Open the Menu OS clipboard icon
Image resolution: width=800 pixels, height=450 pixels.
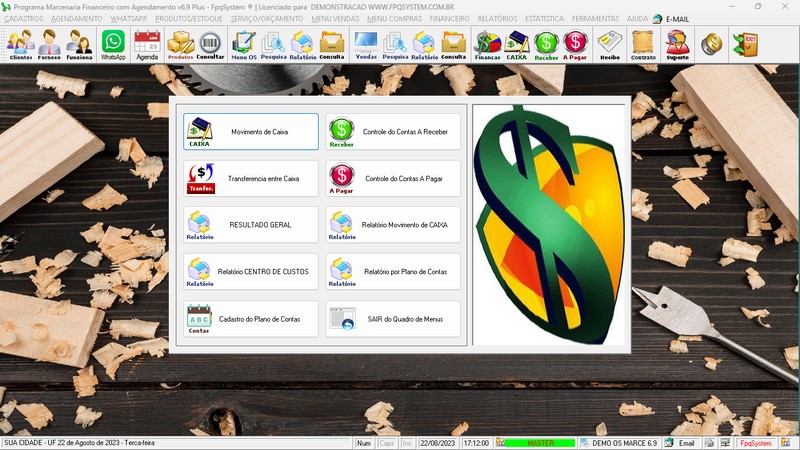pos(244,45)
